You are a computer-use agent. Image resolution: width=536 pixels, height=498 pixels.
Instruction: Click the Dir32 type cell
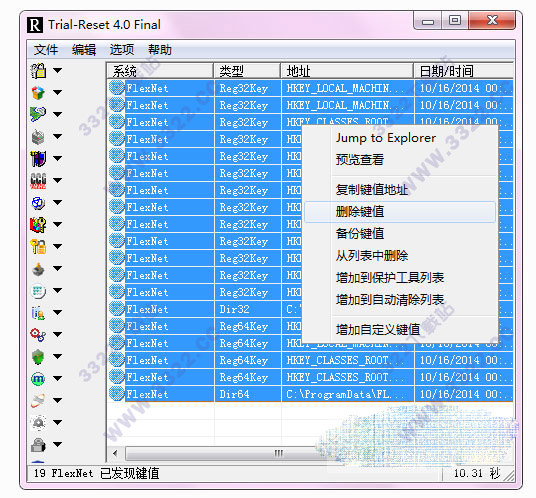(x=247, y=309)
